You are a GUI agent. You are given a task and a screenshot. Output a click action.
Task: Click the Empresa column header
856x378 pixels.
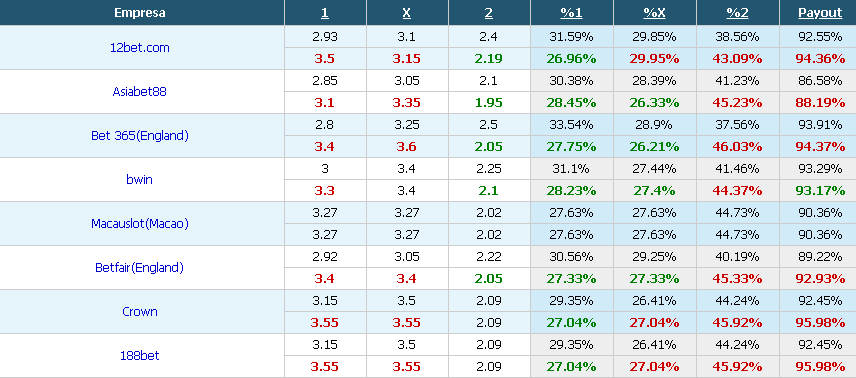click(140, 13)
